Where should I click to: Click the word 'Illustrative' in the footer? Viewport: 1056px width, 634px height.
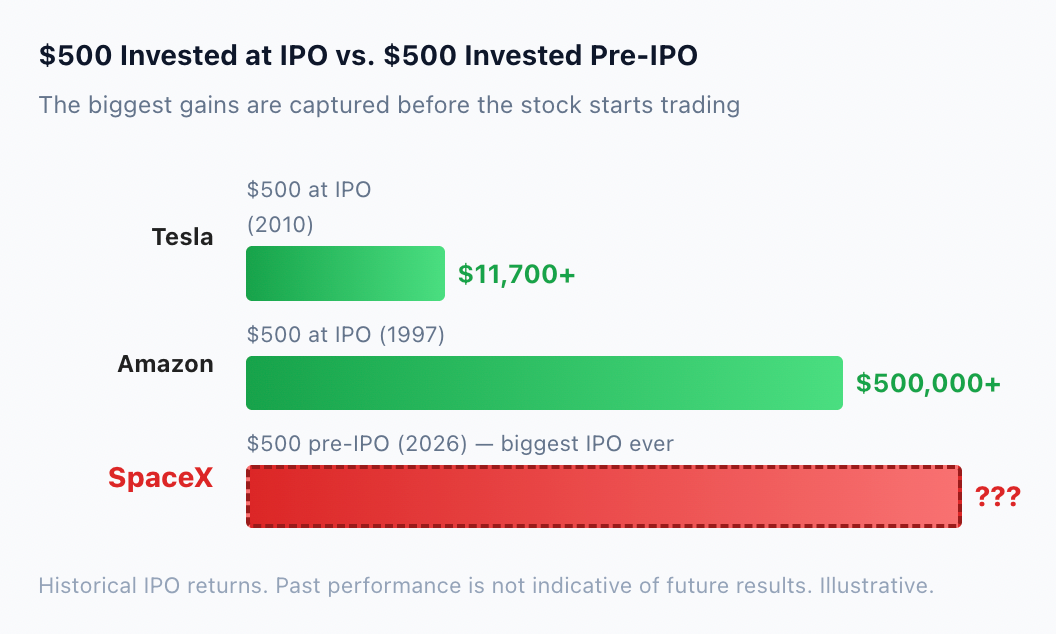click(876, 585)
